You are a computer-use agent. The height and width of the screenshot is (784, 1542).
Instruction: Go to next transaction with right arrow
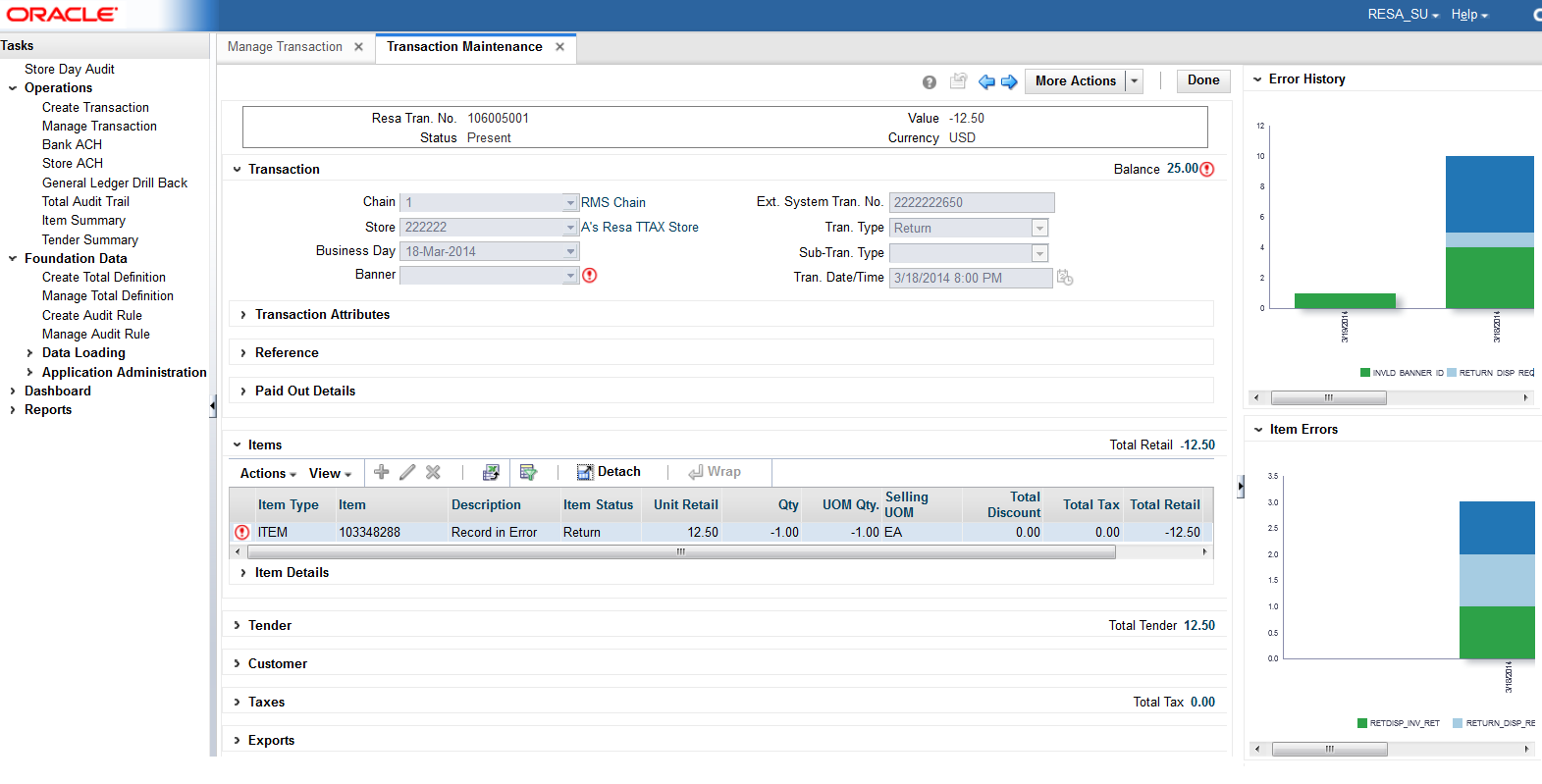(x=1009, y=81)
